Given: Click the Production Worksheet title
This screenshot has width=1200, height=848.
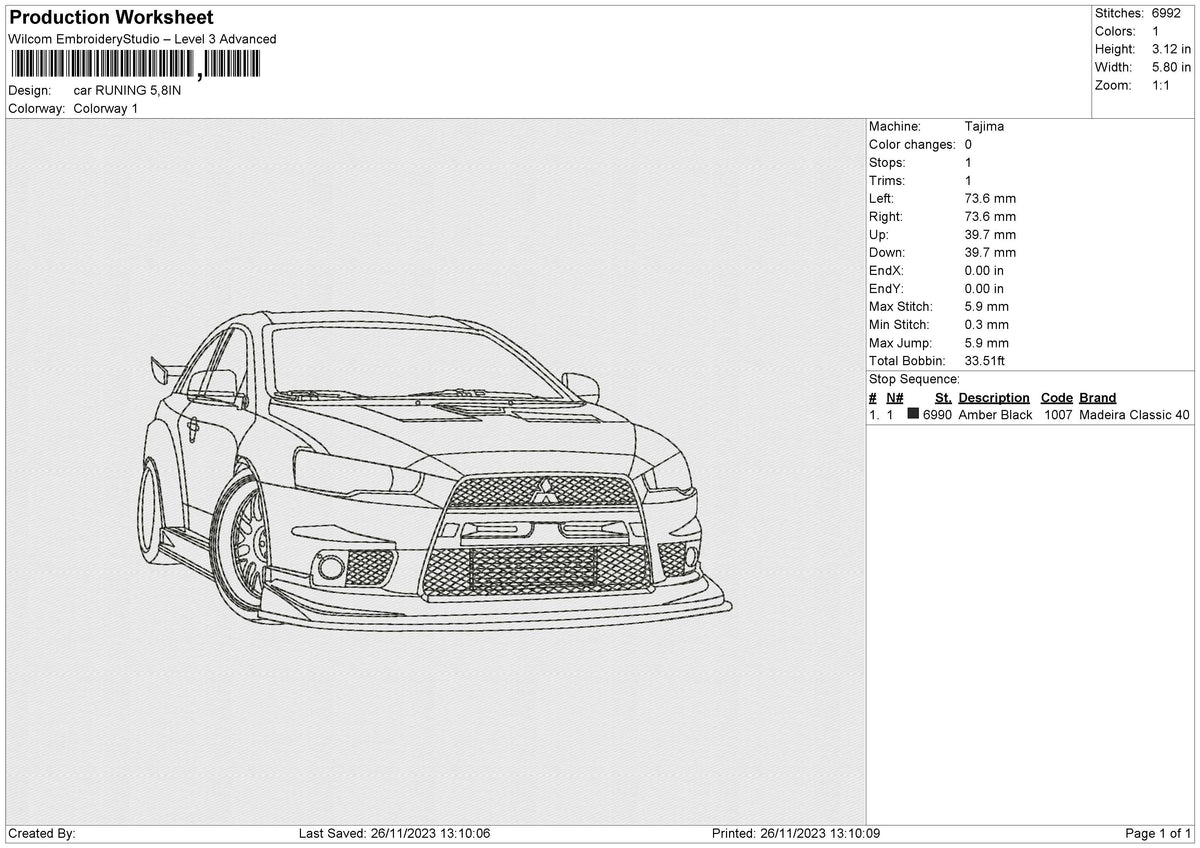Looking at the screenshot, I should pyautogui.click(x=111, y=18).
